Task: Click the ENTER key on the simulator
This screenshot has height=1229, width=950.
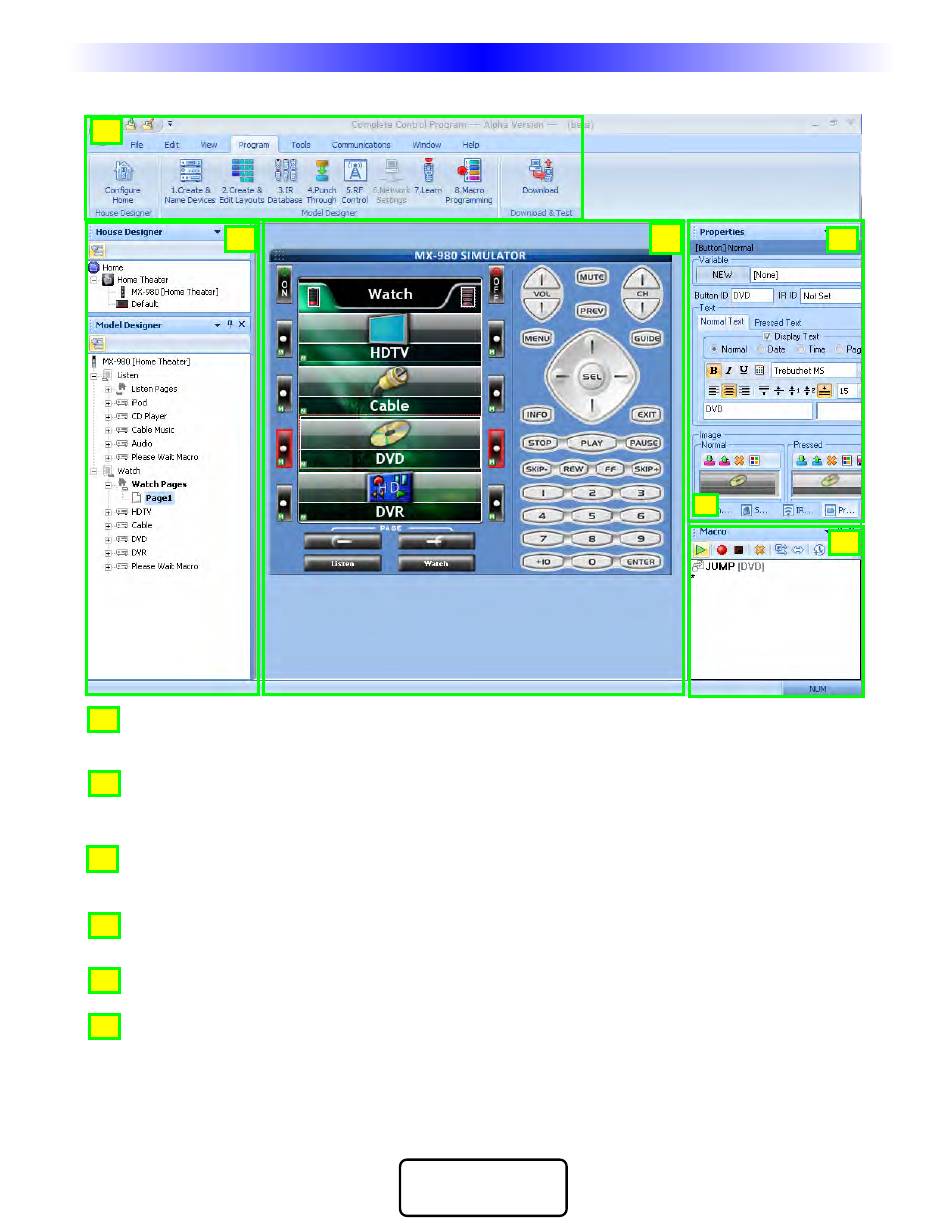Action: (x=639, y=562)
